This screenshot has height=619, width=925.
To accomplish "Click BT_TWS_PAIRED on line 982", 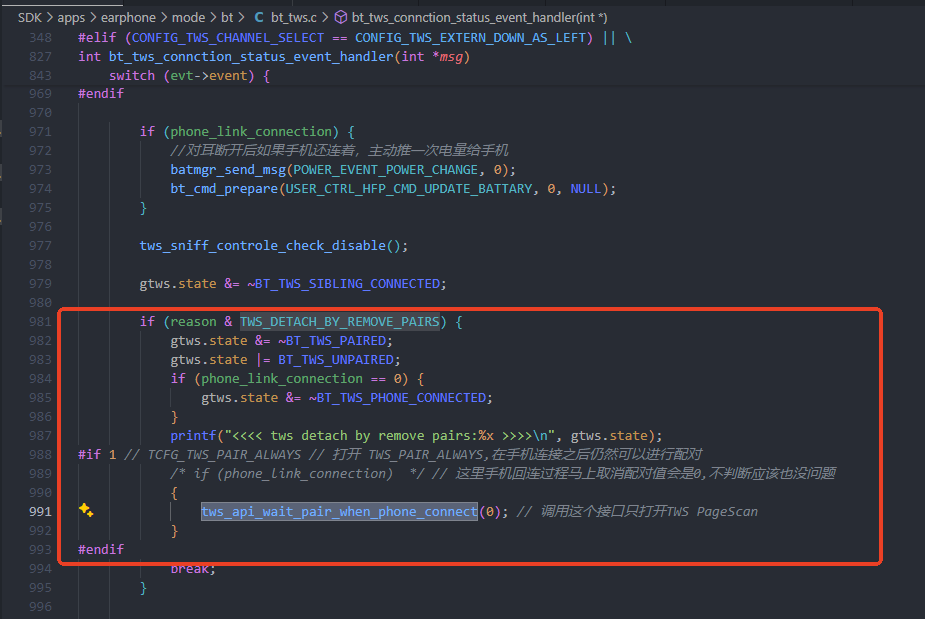I will [336, 341].
